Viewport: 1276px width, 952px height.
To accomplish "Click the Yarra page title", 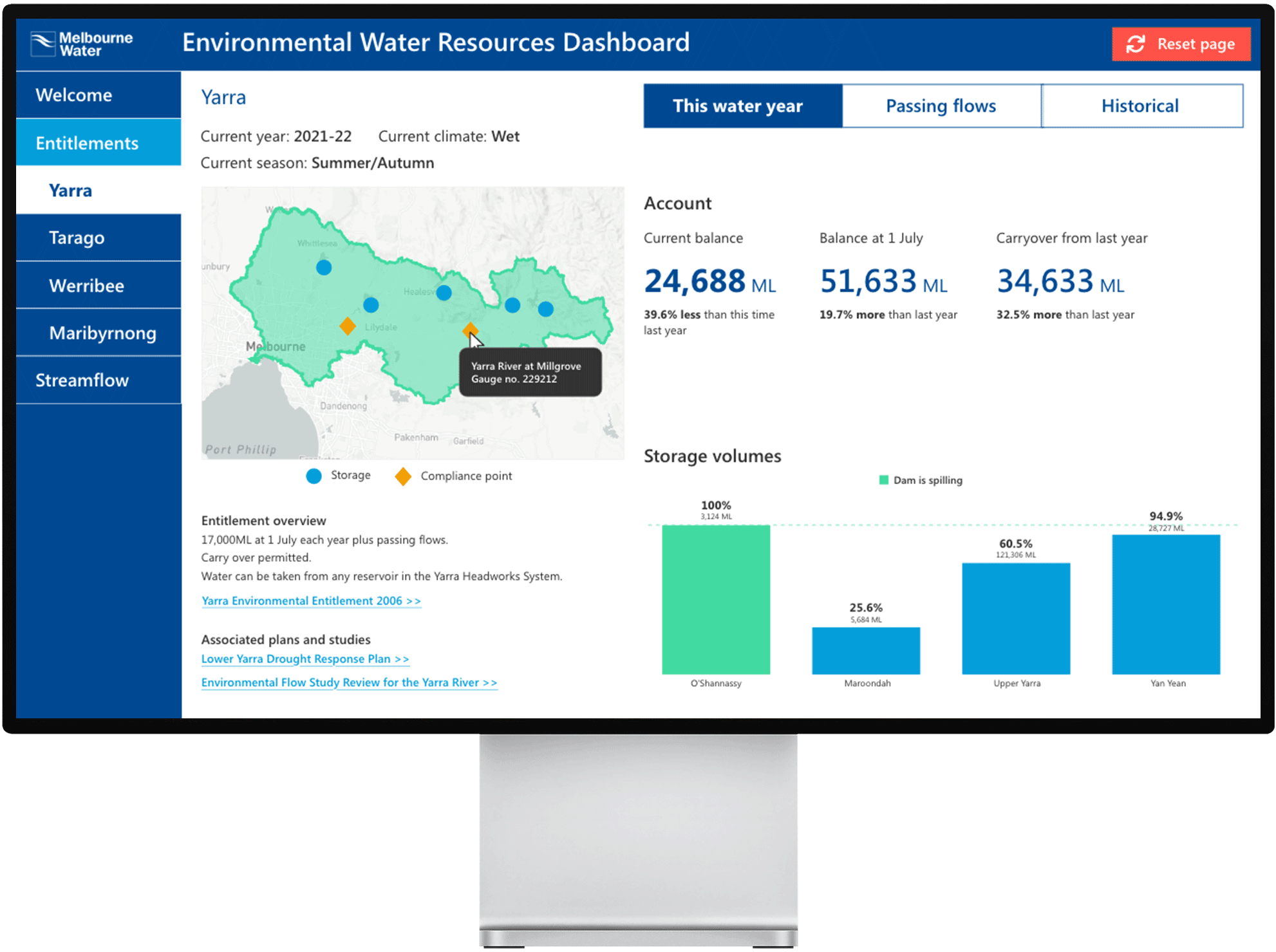I will pos(223,97).
